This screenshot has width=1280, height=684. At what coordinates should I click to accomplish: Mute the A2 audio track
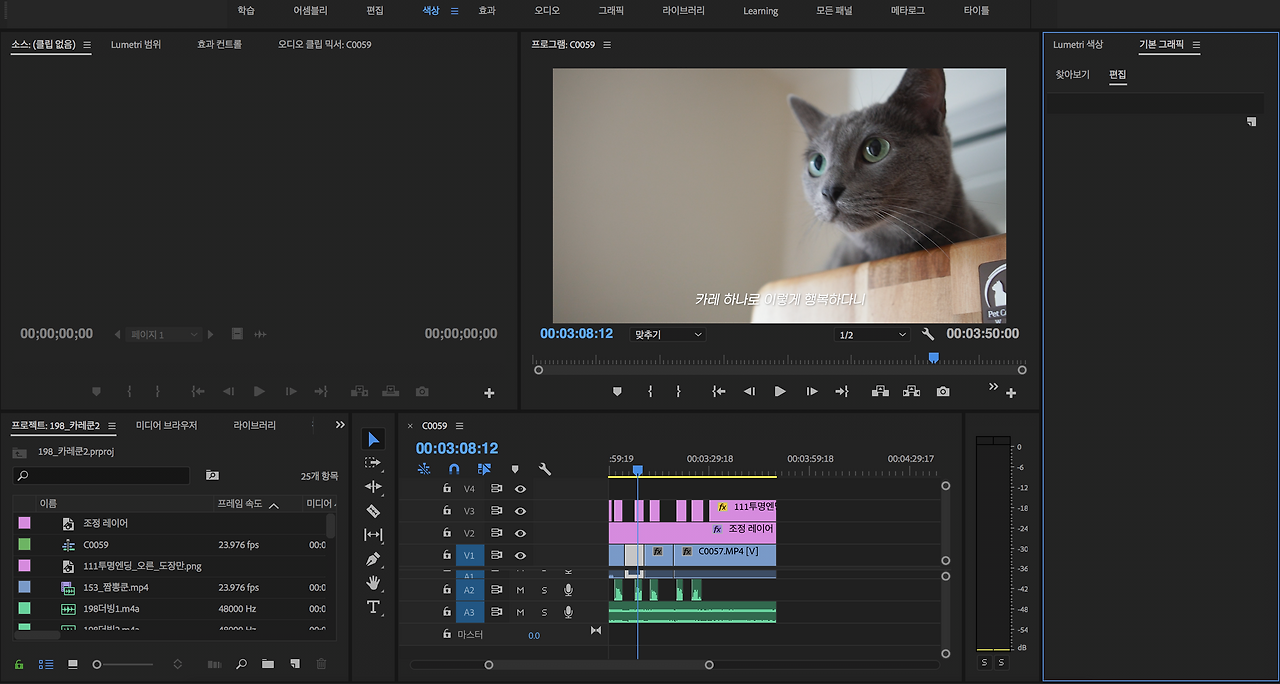(520, 590)
